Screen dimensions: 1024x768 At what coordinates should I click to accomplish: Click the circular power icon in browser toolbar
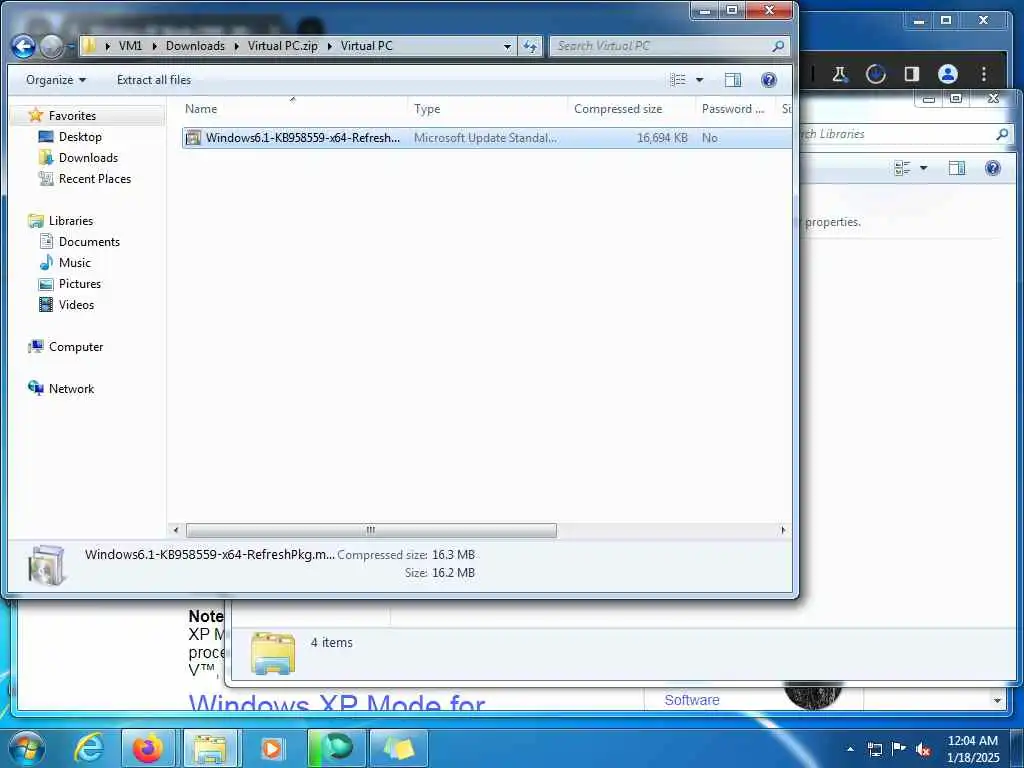click(875, 74)
